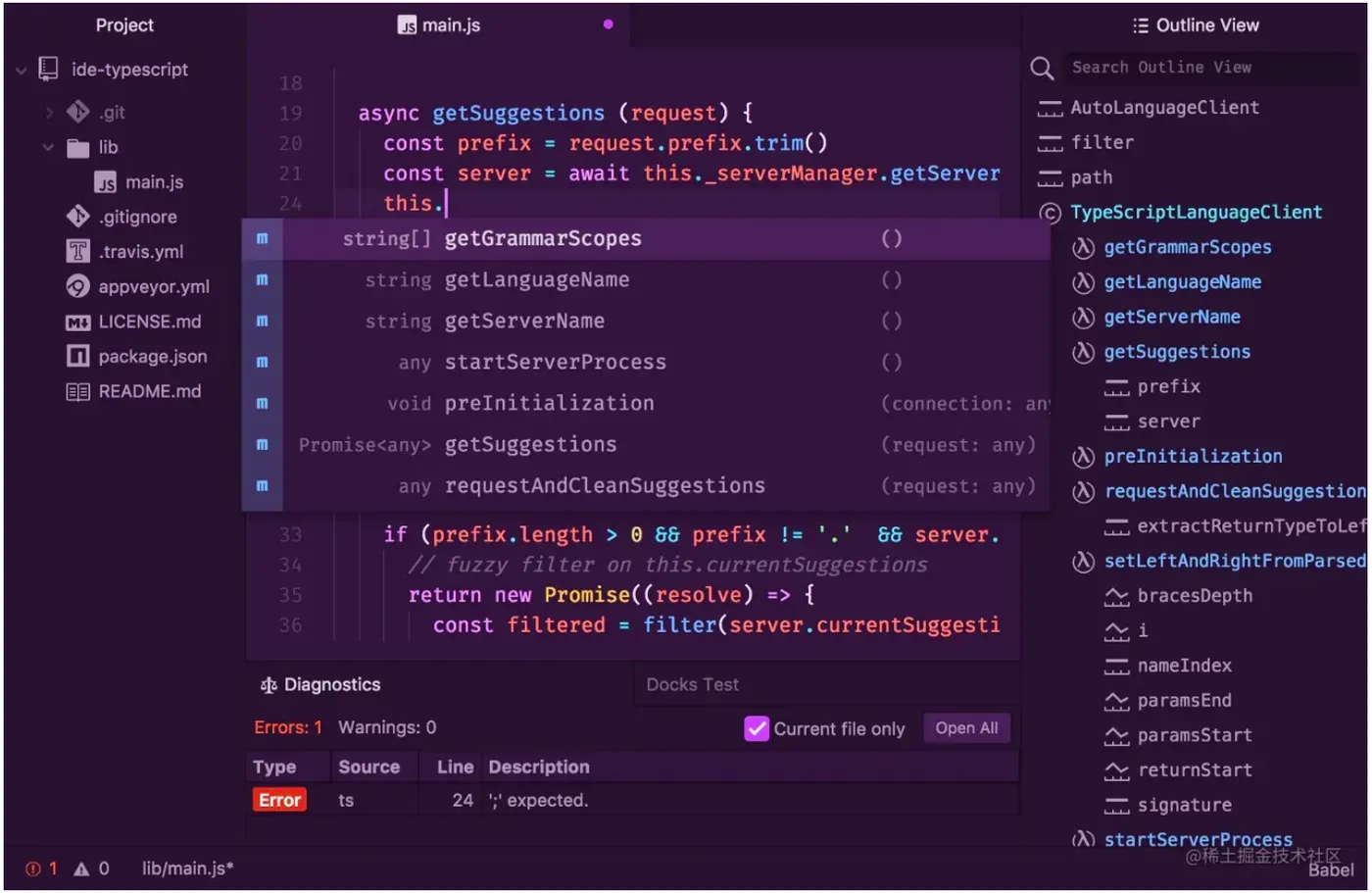Click the .git folder icon
The width and height of the screenshot is (1372, 893).
(77, 112)
